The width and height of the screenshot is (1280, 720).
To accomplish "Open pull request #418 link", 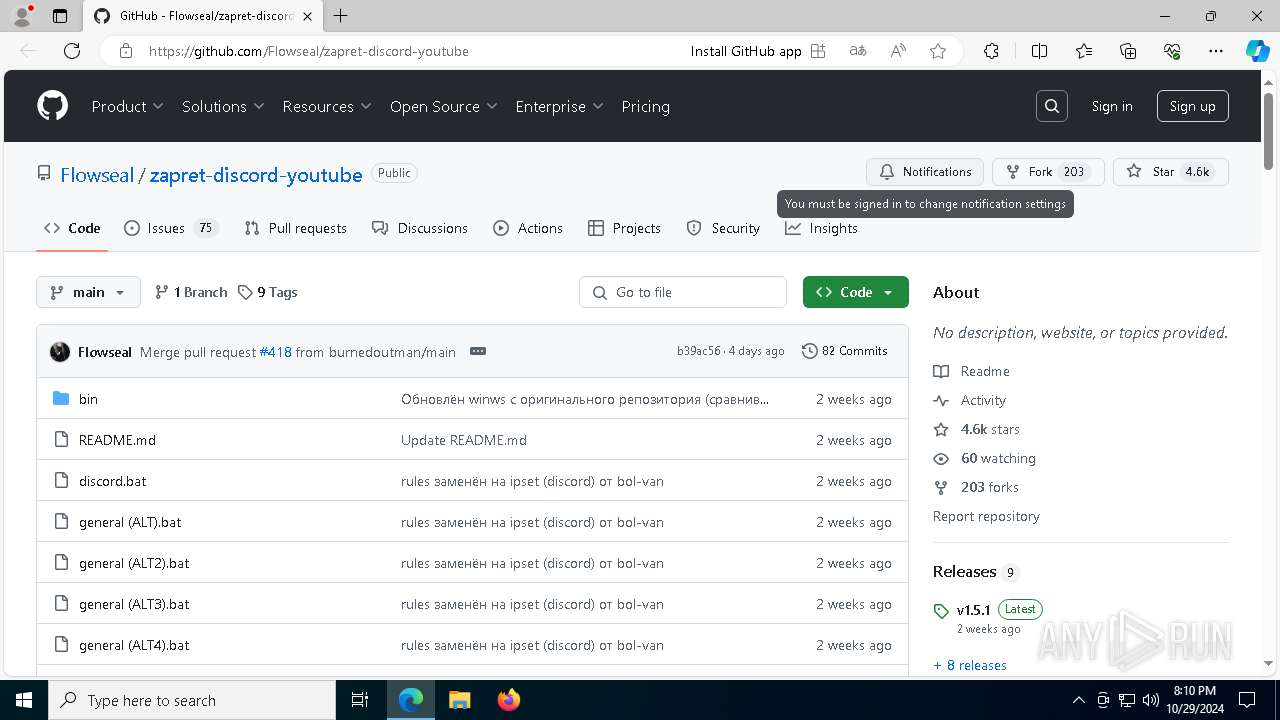I will 275,352.
